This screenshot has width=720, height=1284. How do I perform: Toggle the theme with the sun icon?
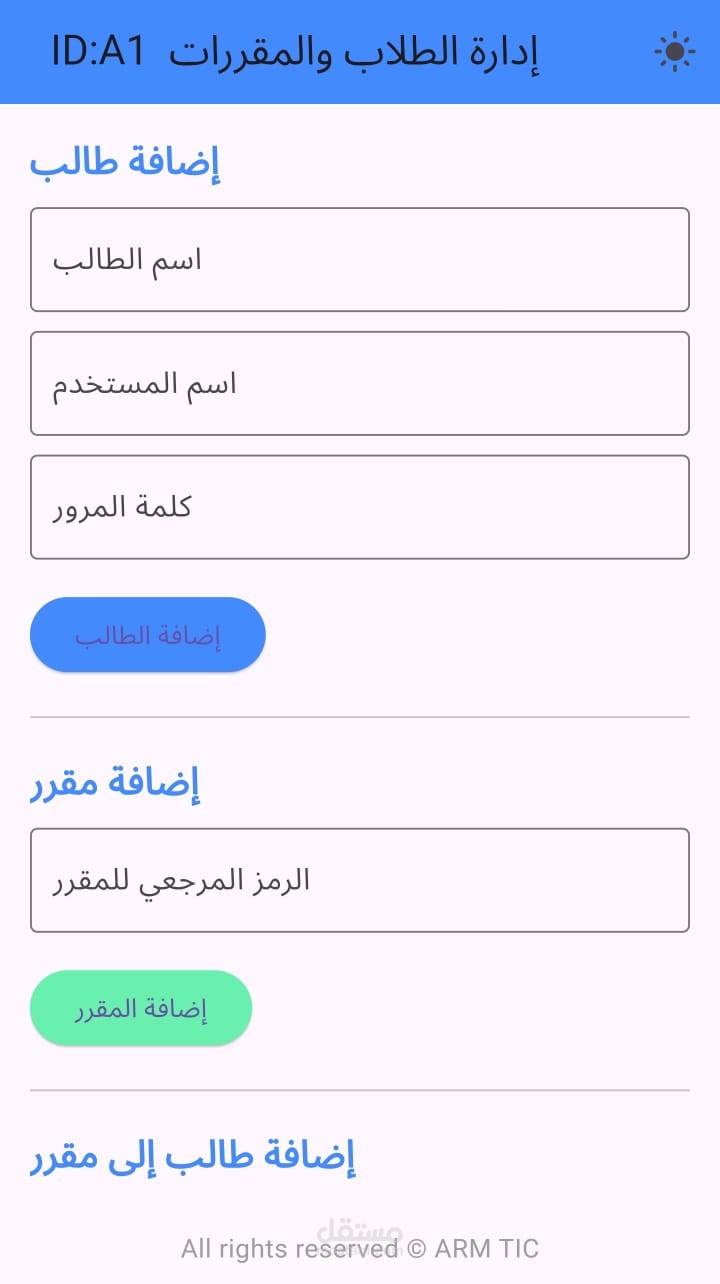tap(674, 52)
